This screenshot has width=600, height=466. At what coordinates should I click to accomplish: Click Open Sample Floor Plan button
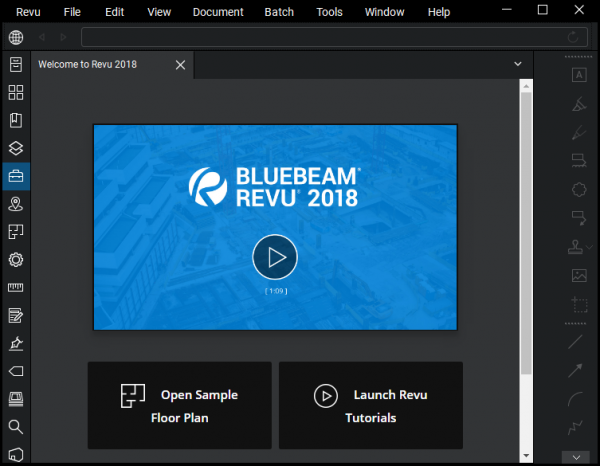pyautogui.click(x=179, y=406)
